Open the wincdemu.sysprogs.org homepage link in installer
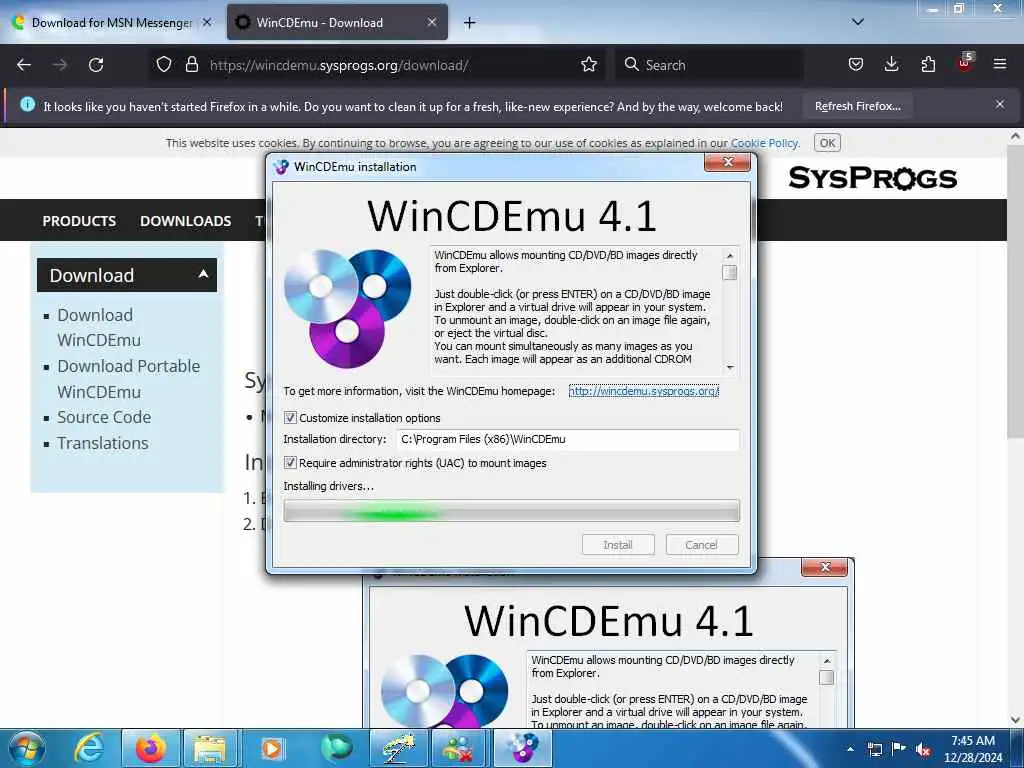This screenshot has height=768, width=1024. pos(643,391)
